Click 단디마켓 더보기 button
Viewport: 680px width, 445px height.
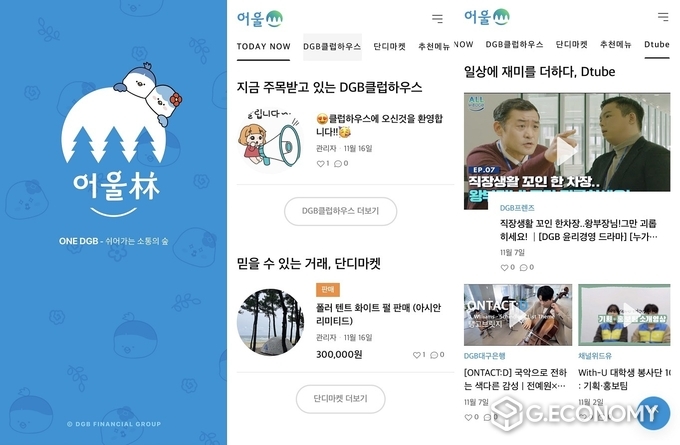click(340, 399)
